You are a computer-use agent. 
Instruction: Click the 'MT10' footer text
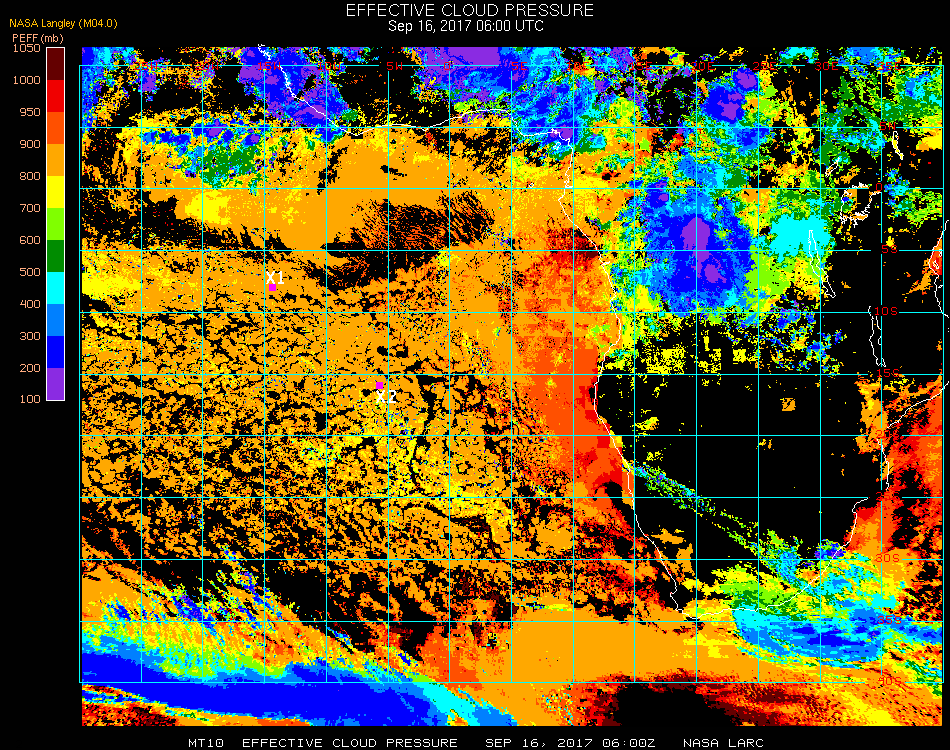click(206, 743)
